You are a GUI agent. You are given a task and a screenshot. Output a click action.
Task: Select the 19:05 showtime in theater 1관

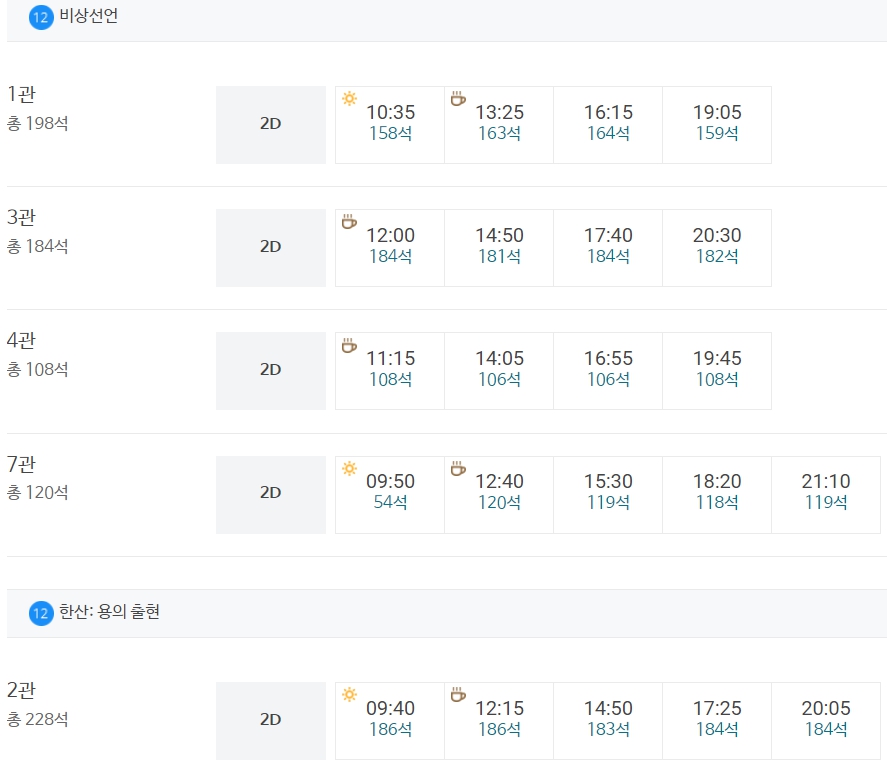[716, 124]
